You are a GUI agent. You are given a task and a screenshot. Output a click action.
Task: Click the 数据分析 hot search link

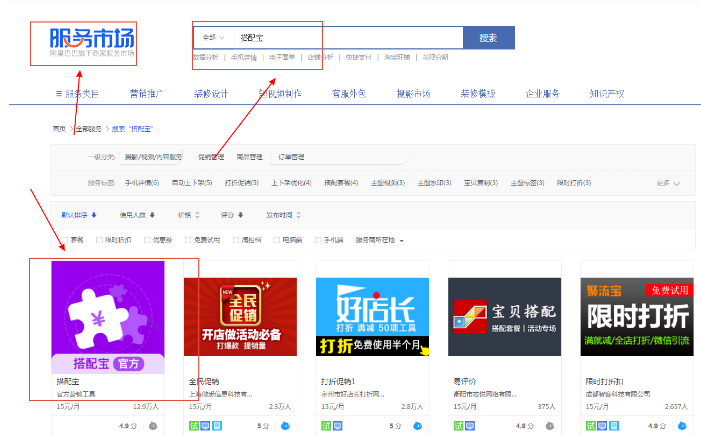click(x=206, y=57)
